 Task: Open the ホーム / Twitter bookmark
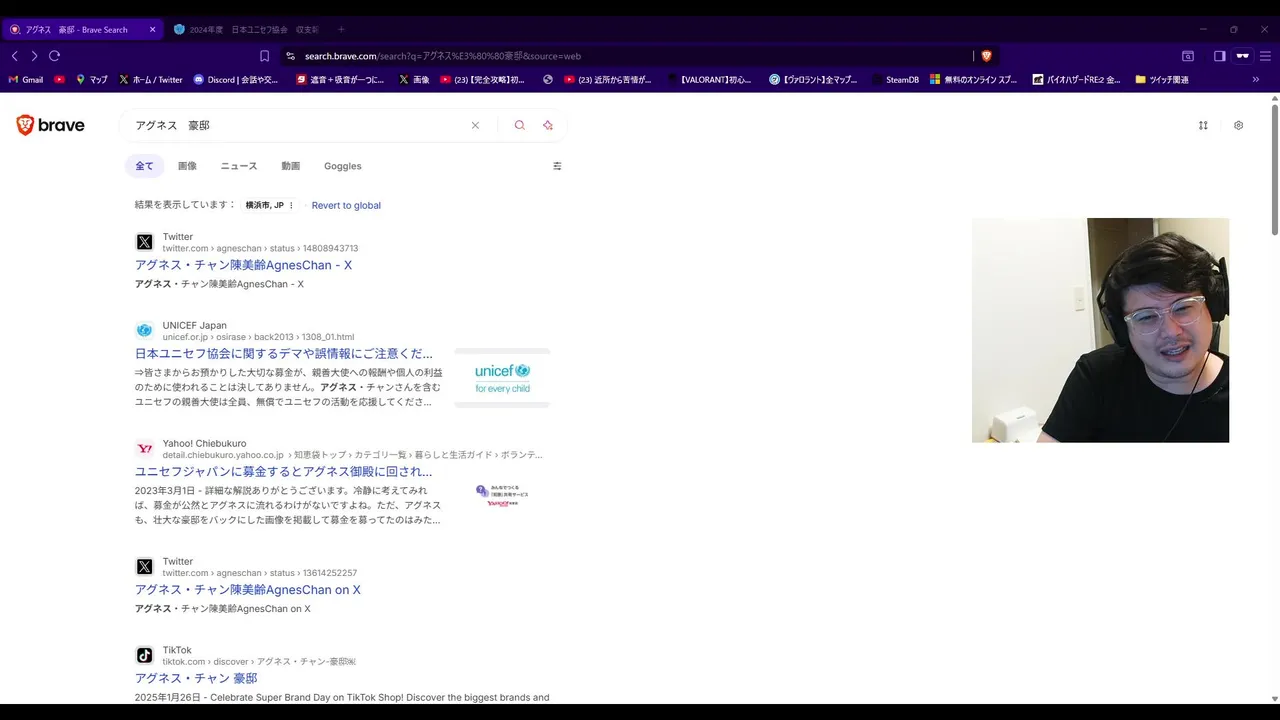(151, 79)
